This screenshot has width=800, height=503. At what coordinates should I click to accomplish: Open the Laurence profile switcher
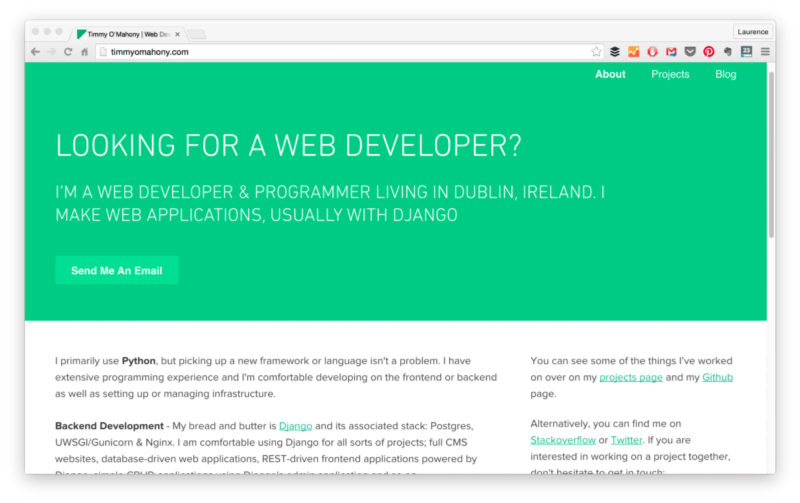[753, 32]
